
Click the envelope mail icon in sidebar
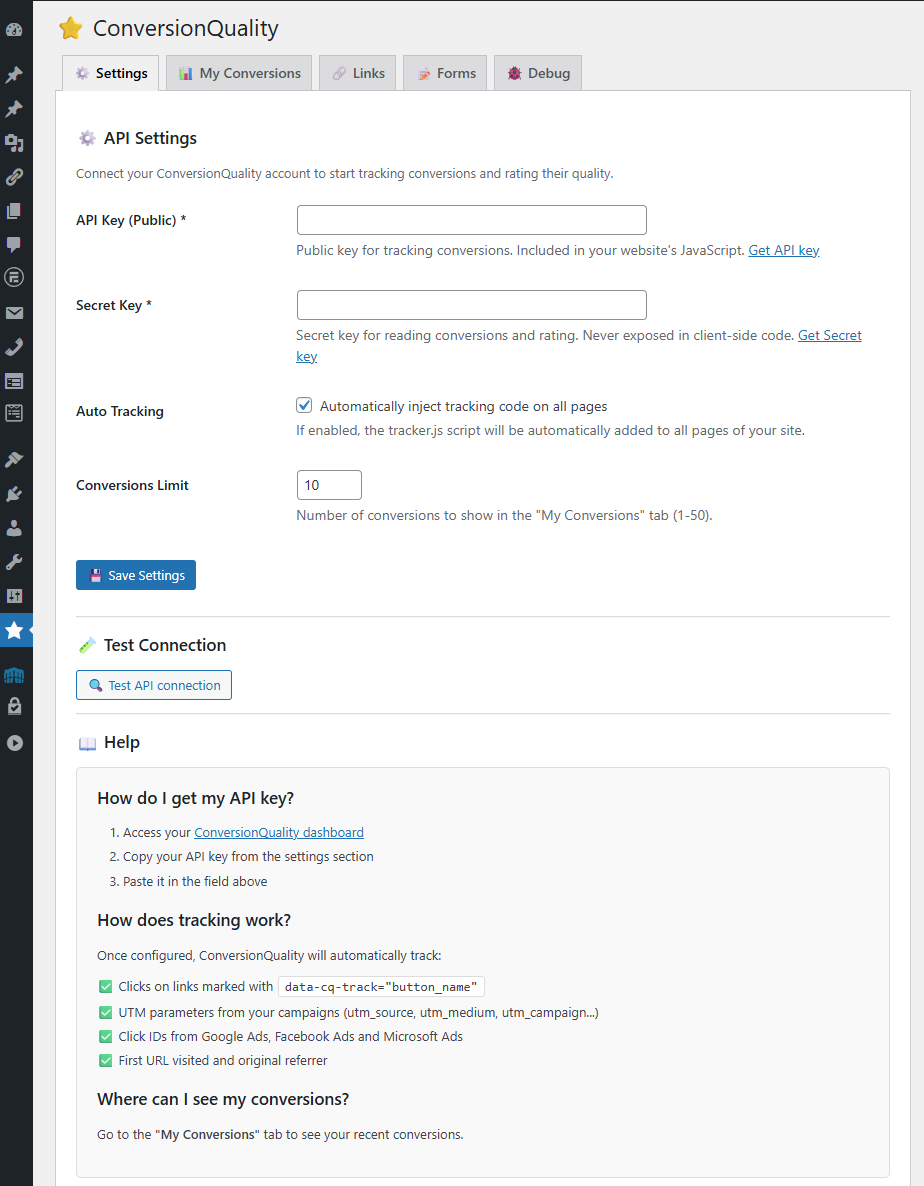[x=14, y=312]
